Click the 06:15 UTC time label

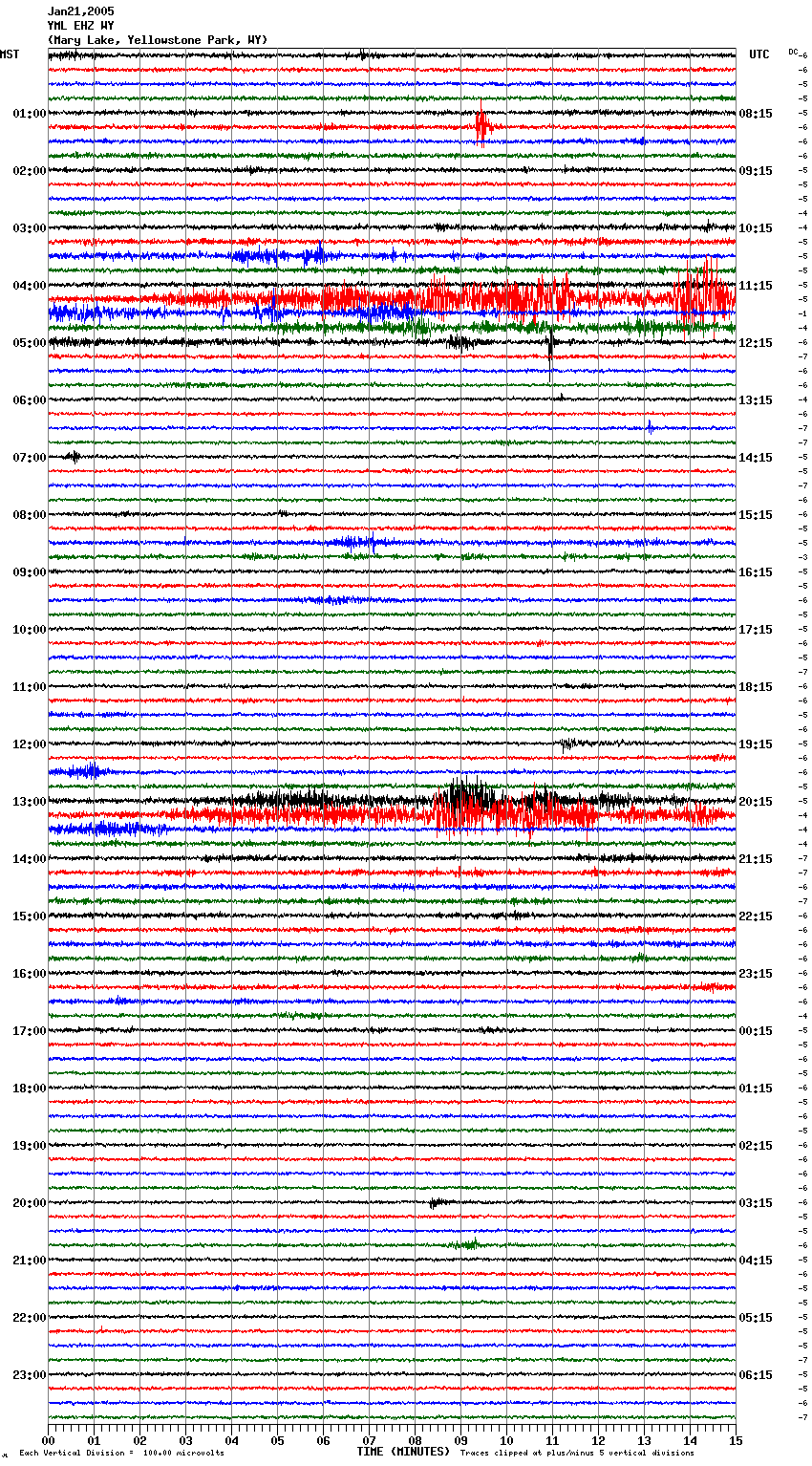click(x=756, y=1375)
